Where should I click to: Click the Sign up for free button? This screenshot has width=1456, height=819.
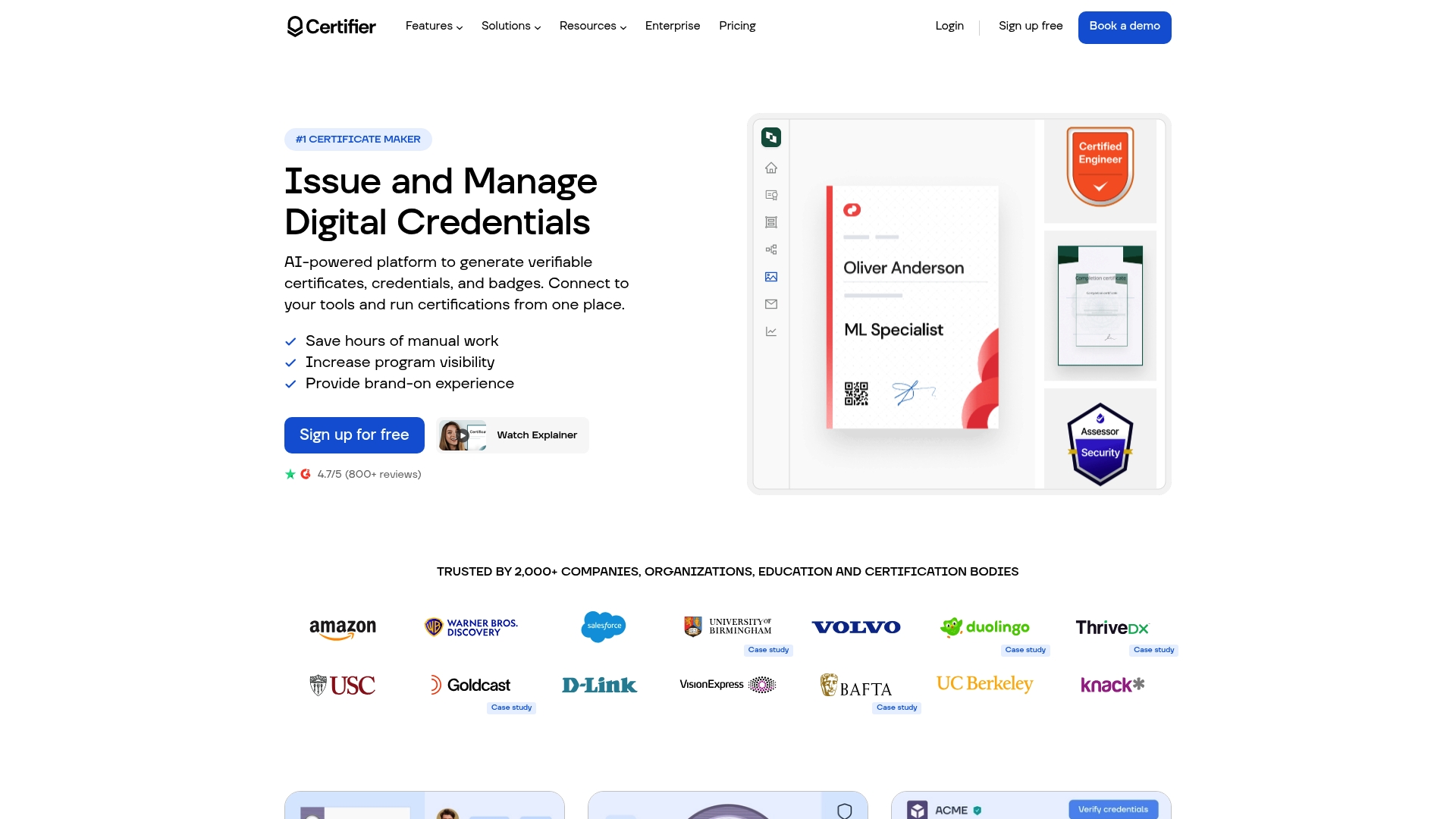(354, 435)
